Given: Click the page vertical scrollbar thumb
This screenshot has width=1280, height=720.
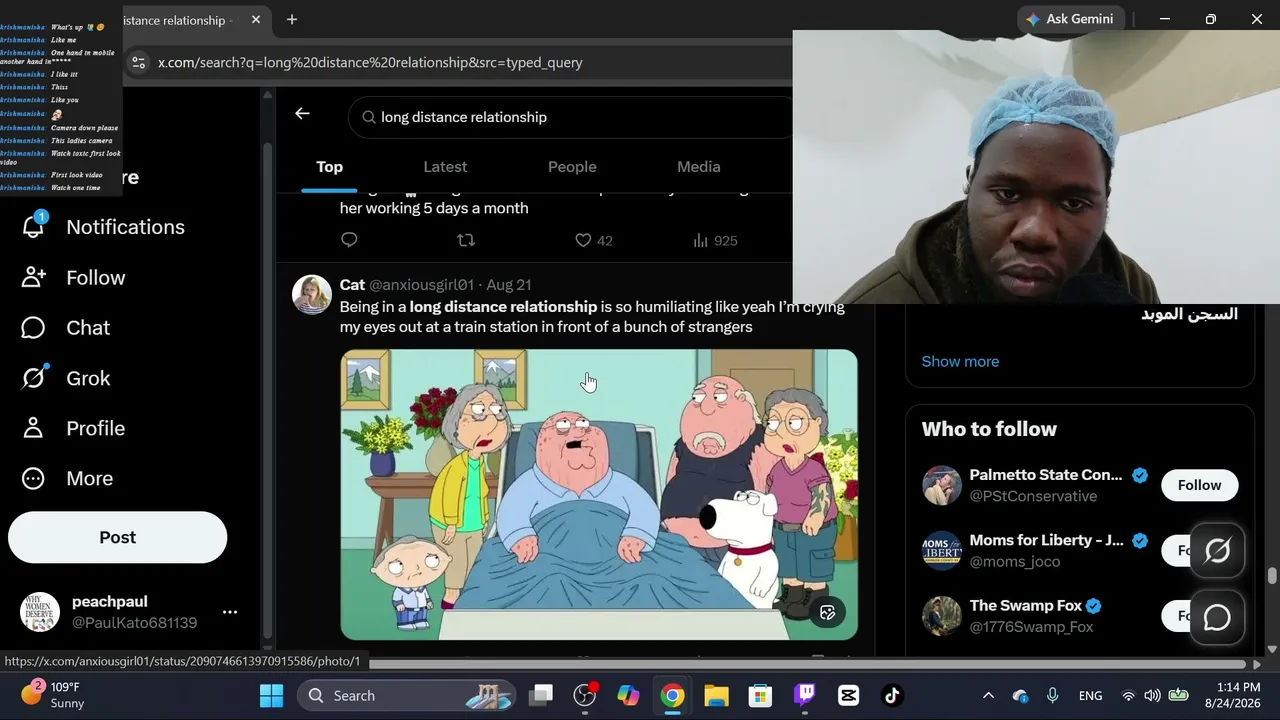Looking at the screenshot, I should pyautogui.click(x=1272, y=576).
